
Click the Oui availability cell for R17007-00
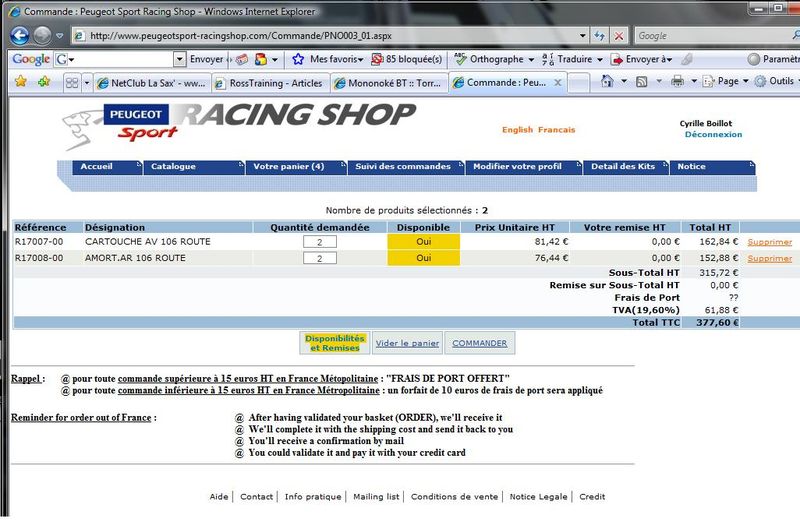pos(423,242)
